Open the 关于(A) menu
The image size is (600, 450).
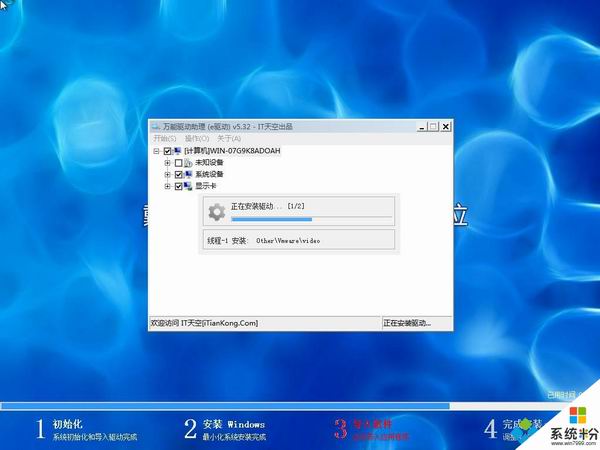(x=229, y=138)
